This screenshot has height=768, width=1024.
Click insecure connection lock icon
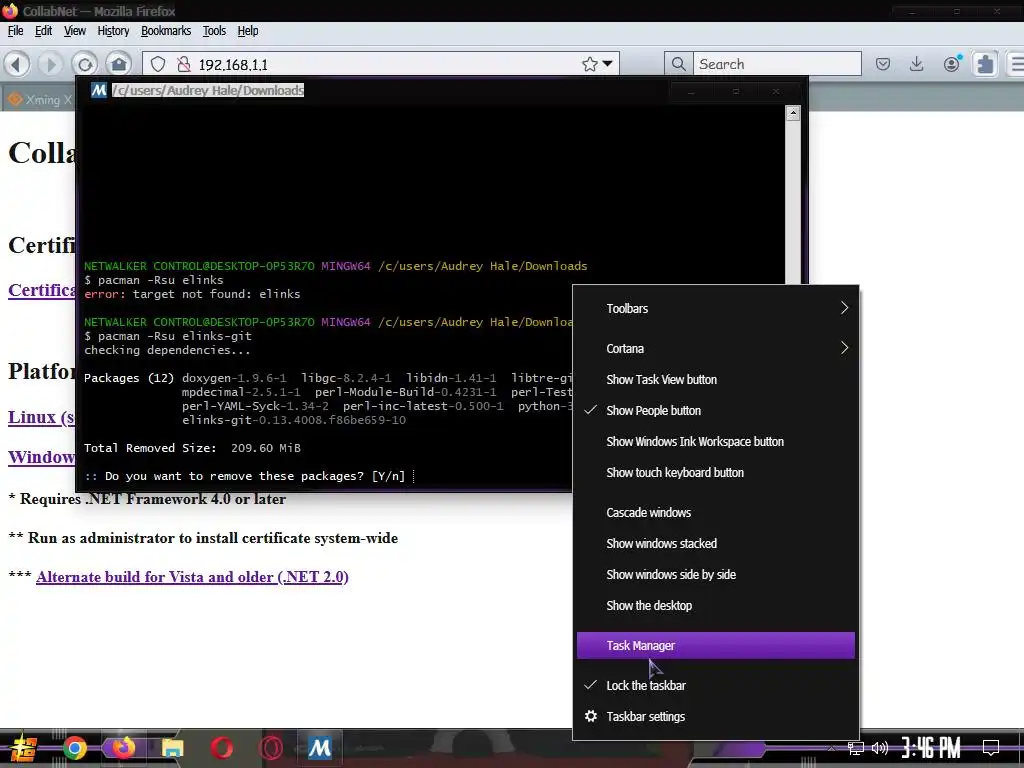point(184,64)
